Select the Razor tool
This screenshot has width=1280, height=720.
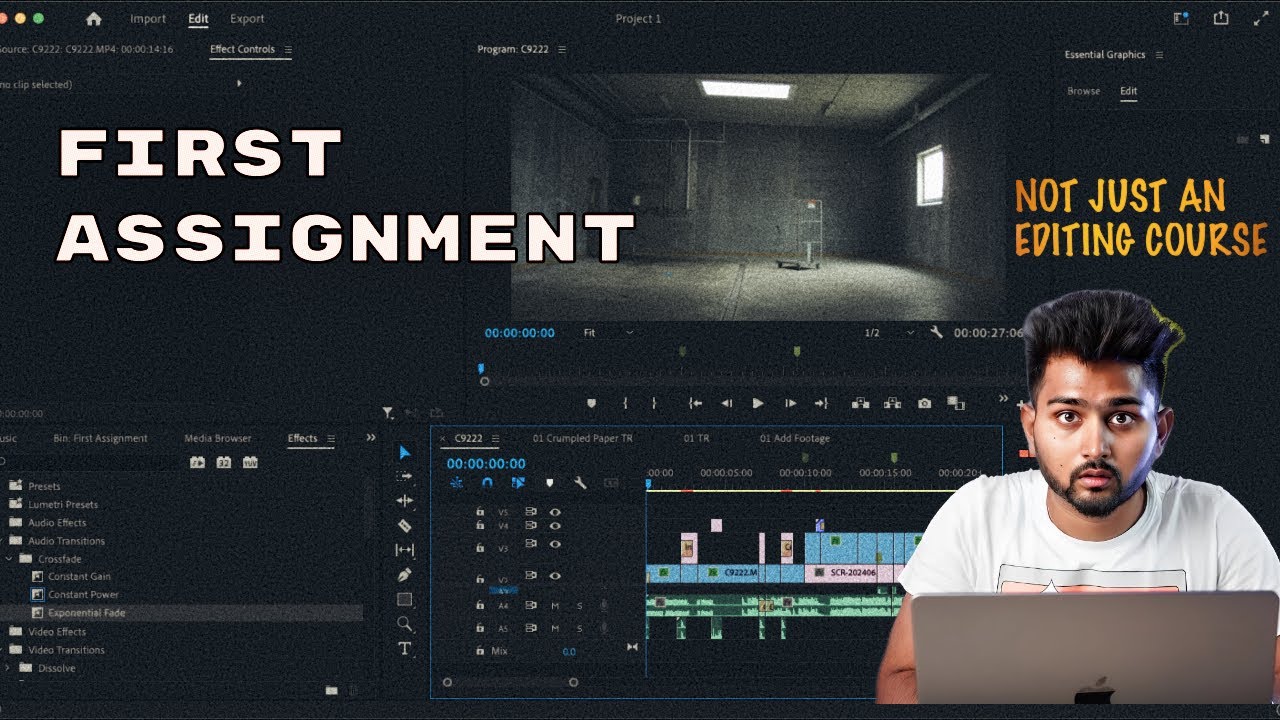tap(404, 525)
